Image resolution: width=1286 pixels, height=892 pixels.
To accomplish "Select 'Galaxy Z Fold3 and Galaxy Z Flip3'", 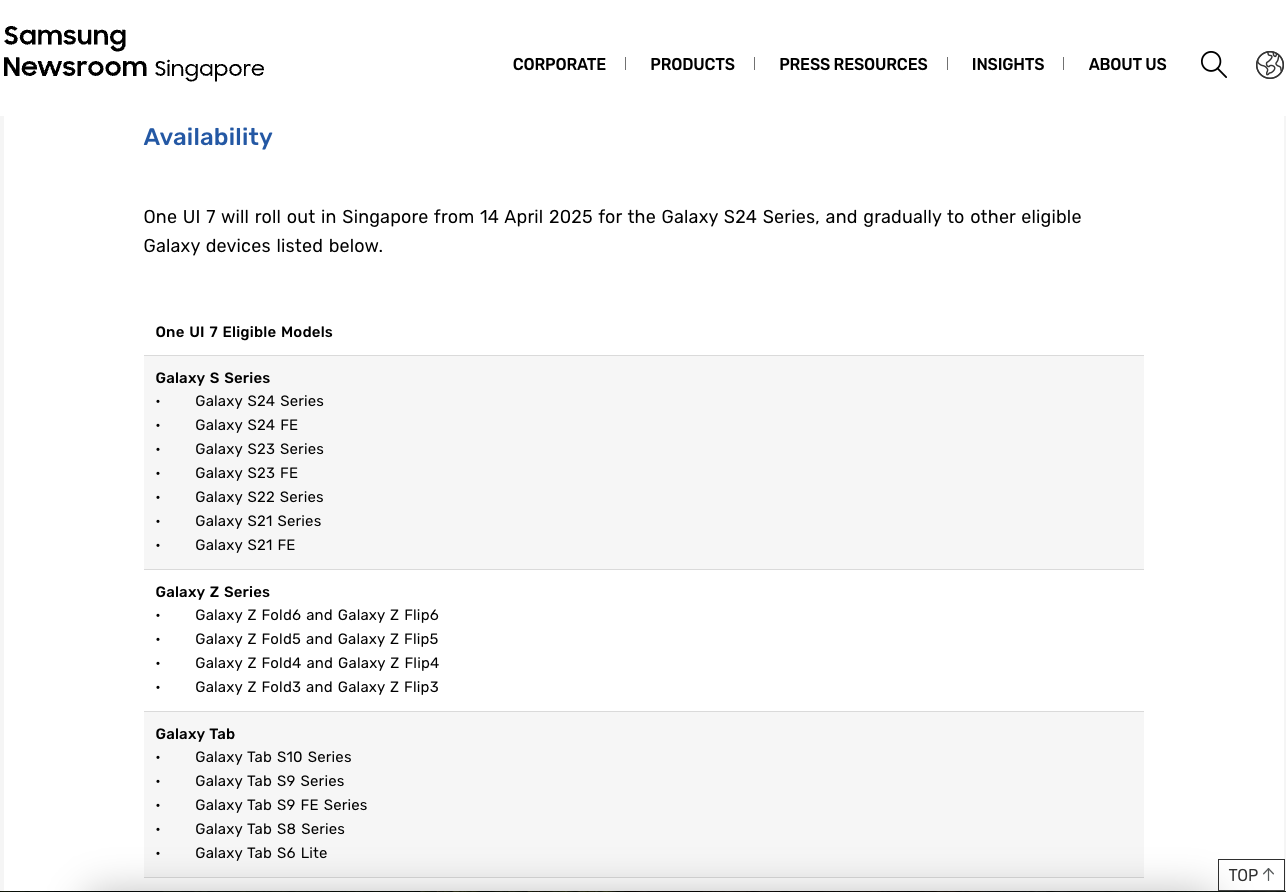I will point(317,687).
